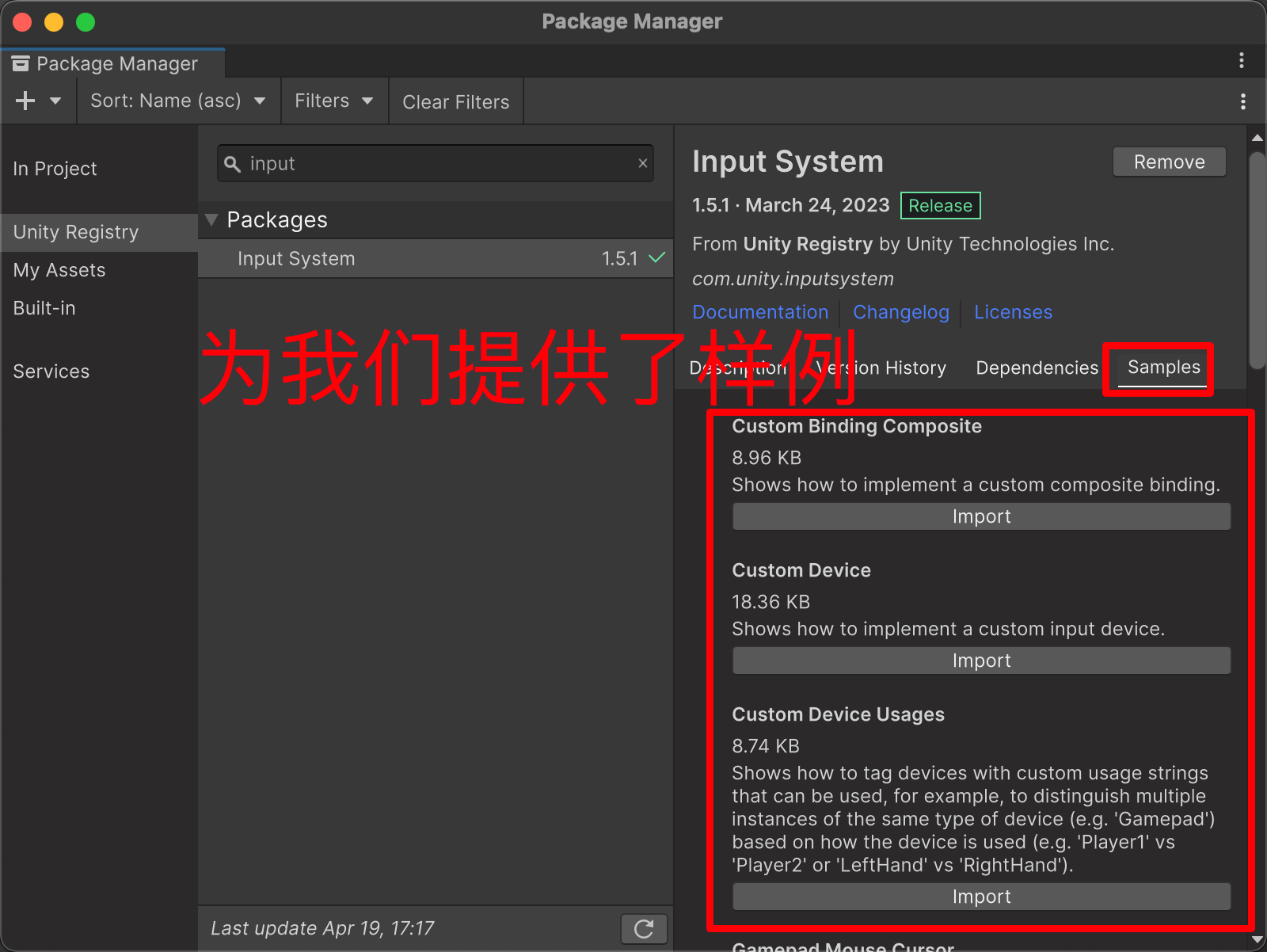Image resolution: width=1267 pixels, height=952 pixels.
Task: Click the Clear Filters button
Action: 456,101
